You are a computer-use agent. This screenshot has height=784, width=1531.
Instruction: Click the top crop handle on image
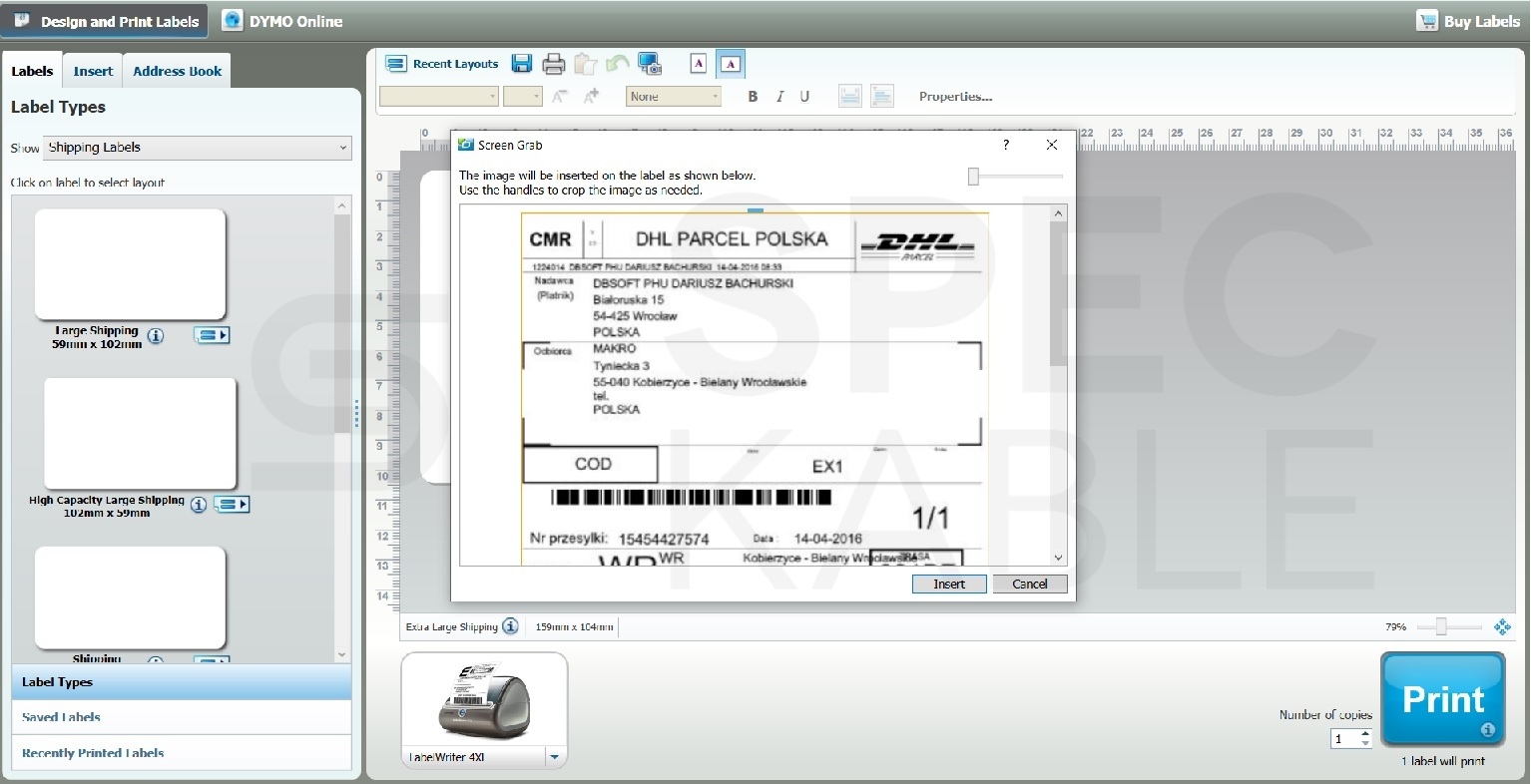[756, 211]
